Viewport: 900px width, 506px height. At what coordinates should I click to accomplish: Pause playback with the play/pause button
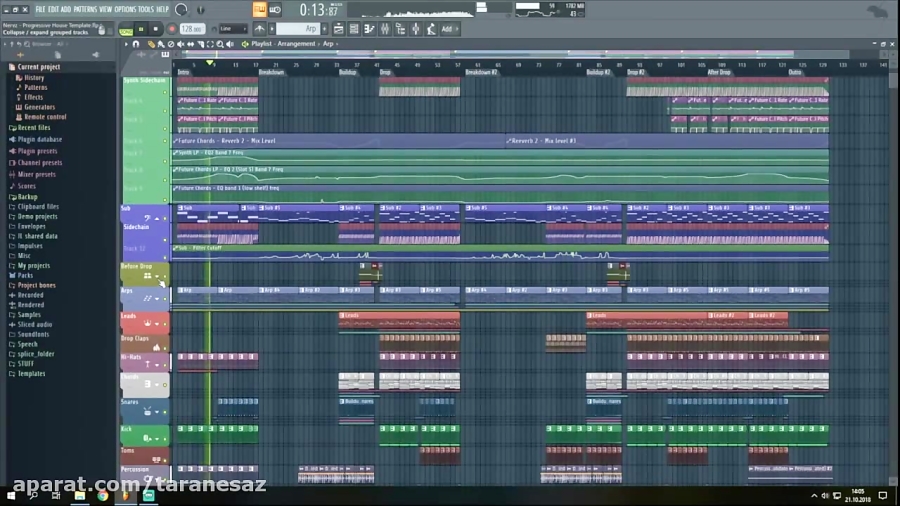[x=141, y=29]
